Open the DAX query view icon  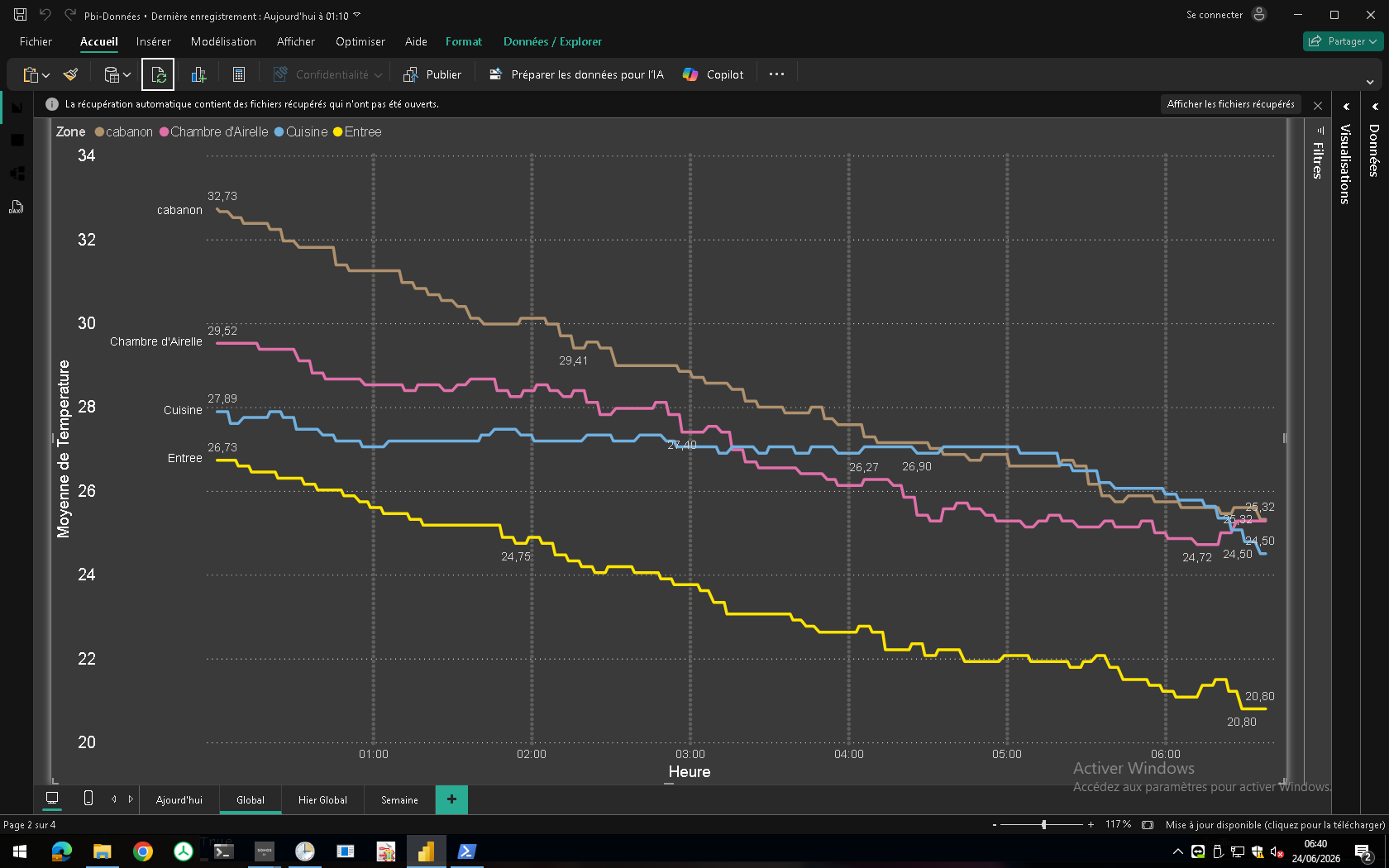click(17, 207)
